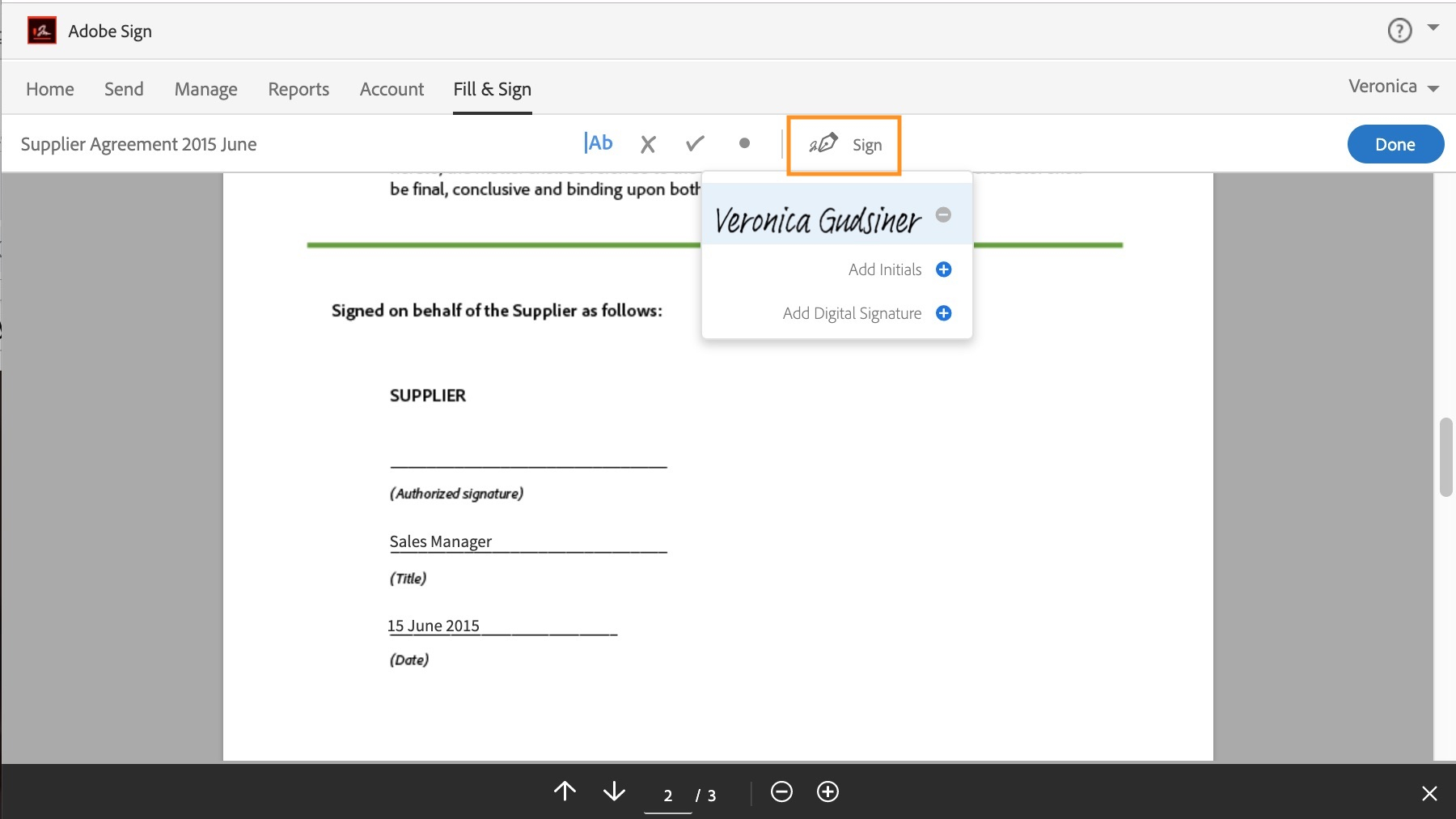Click the page number input field
The image size is (1456, 819).
pyautogui.click(x=668, y=795)
